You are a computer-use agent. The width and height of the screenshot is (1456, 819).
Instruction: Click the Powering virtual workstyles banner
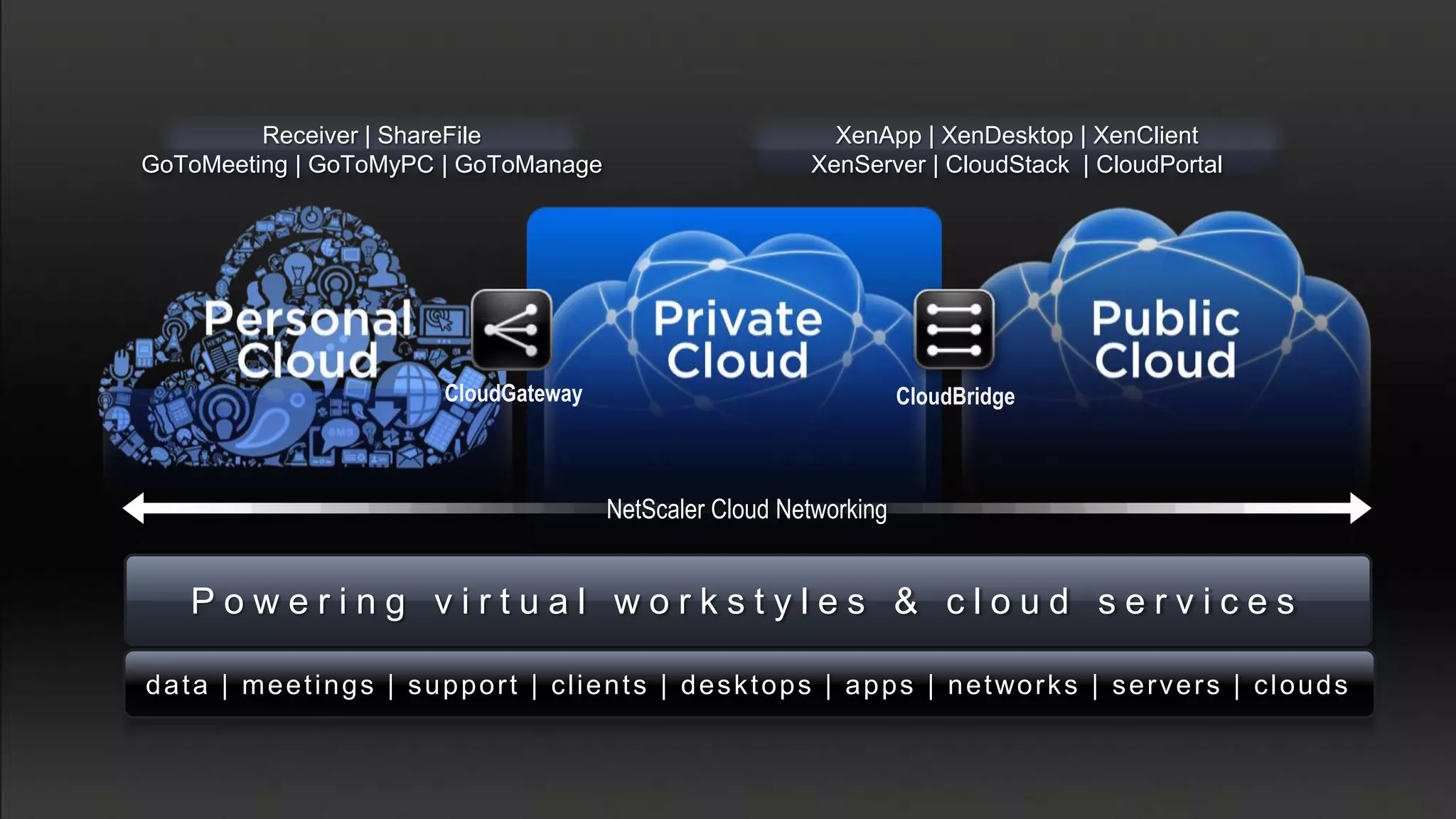click(x=748, y=601)
